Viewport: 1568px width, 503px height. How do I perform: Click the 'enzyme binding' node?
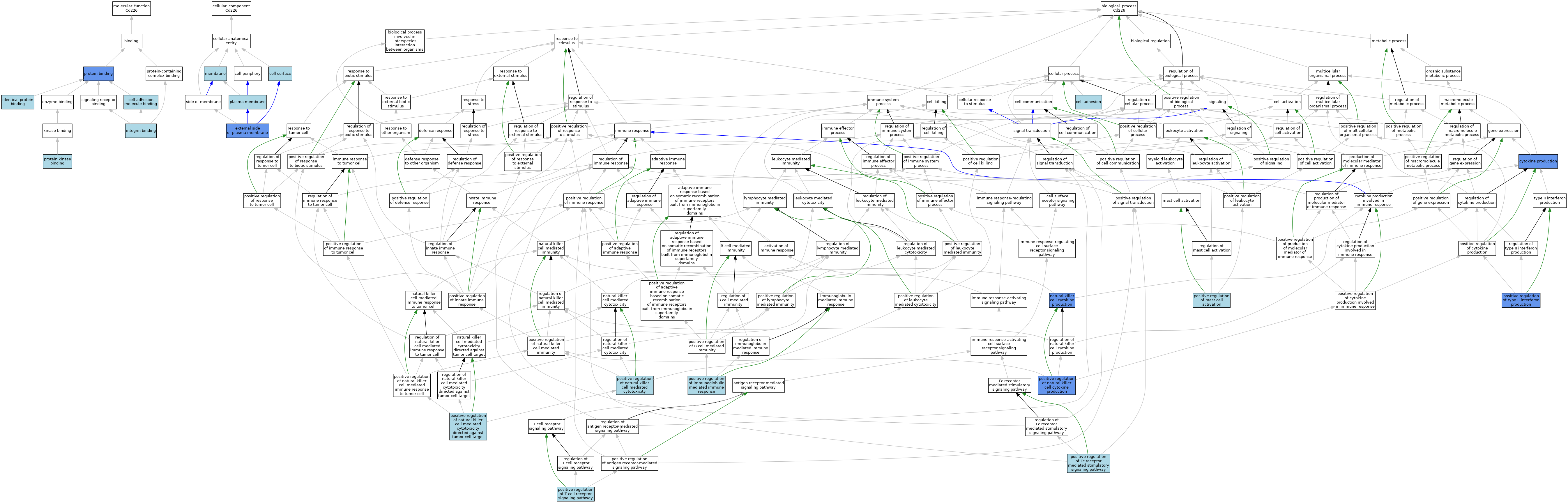point(57,102)
